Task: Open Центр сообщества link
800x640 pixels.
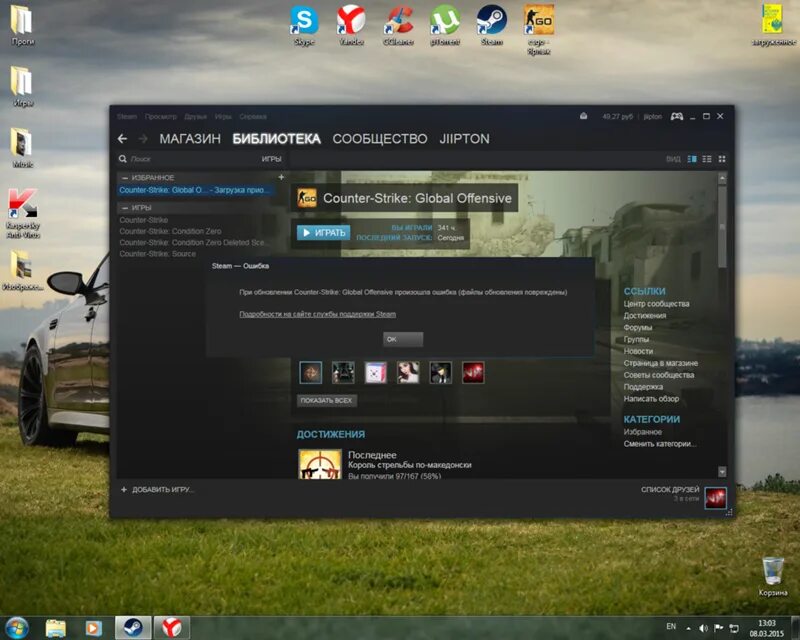Action: coord(656,304)
